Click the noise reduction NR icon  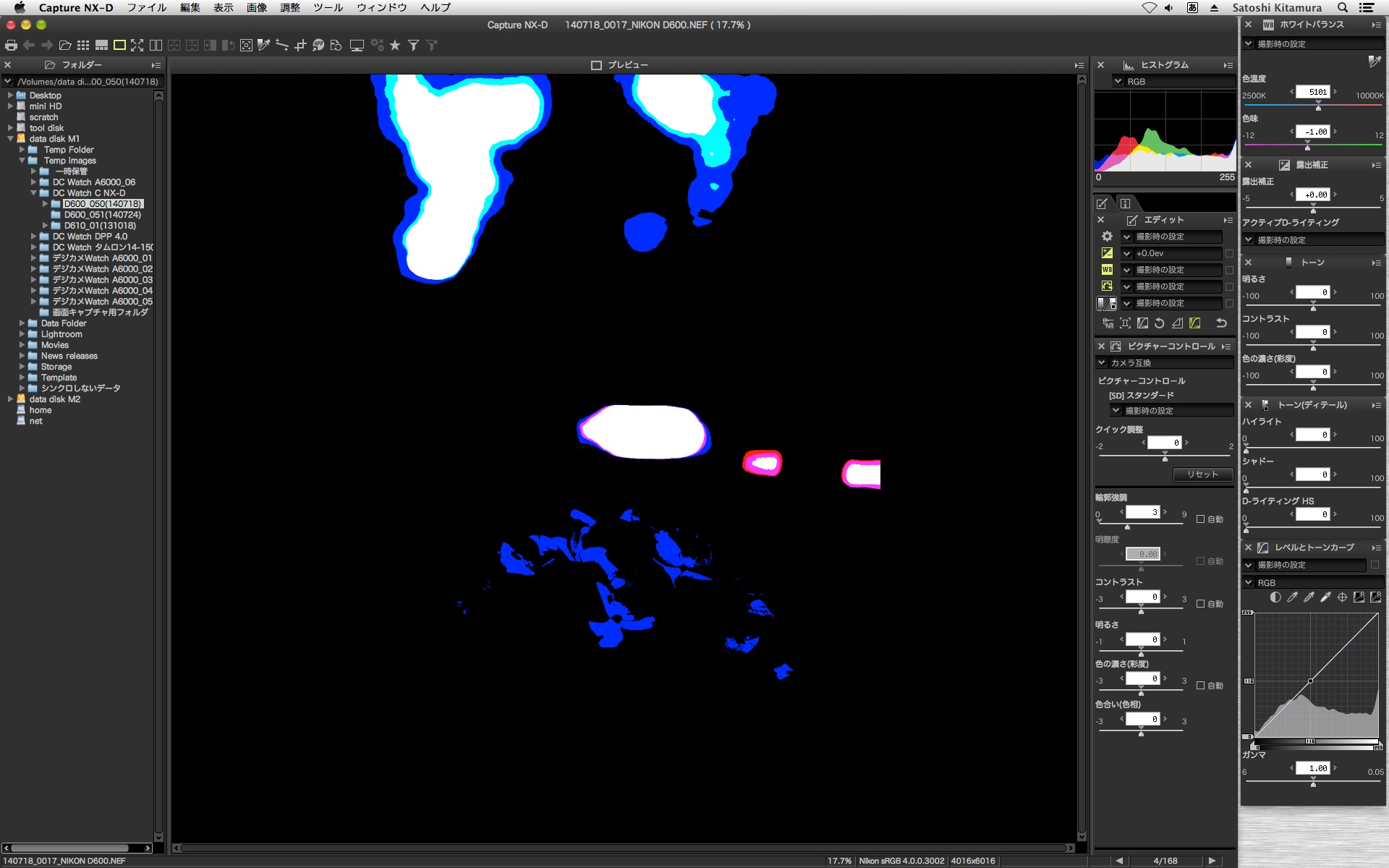[x=1108, y=323]
